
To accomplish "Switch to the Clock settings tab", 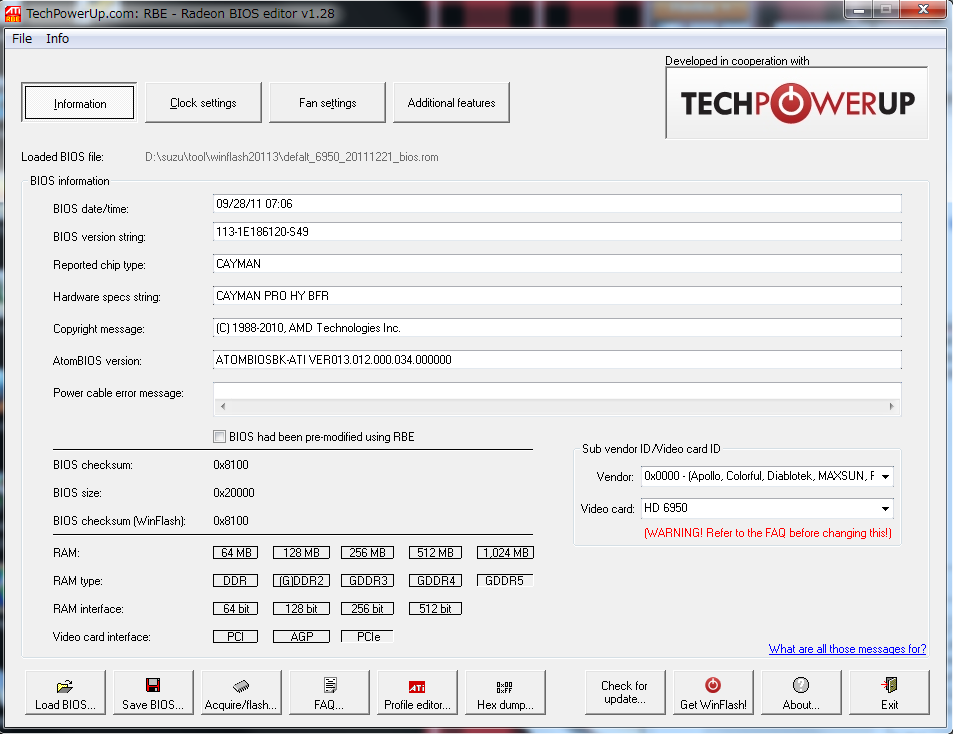I will point(203,103).
